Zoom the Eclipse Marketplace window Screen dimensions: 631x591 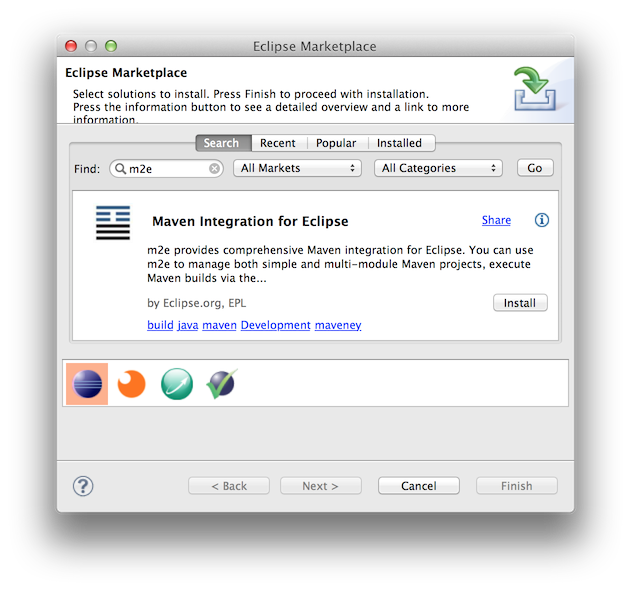point(111,46)
